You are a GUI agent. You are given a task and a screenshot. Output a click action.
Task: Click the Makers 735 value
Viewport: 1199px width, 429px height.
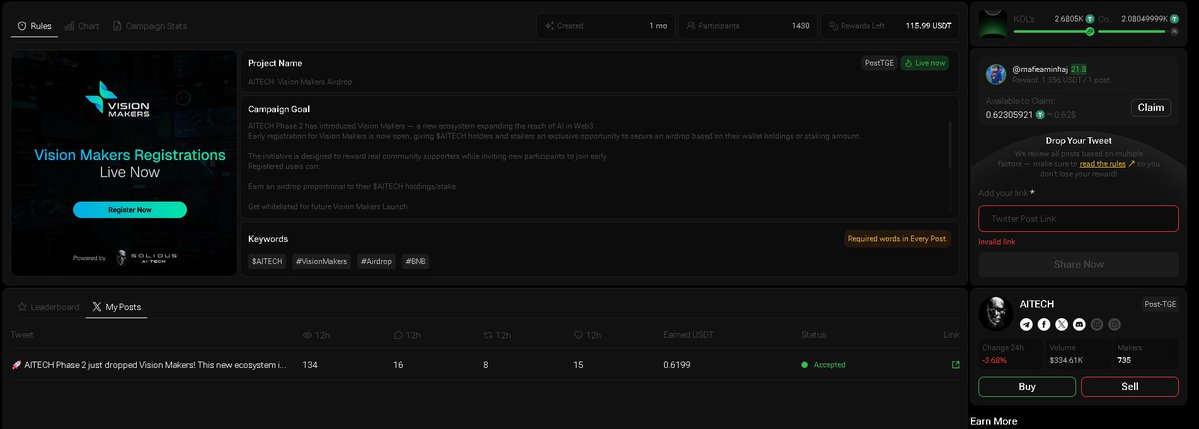point(1124,360)
